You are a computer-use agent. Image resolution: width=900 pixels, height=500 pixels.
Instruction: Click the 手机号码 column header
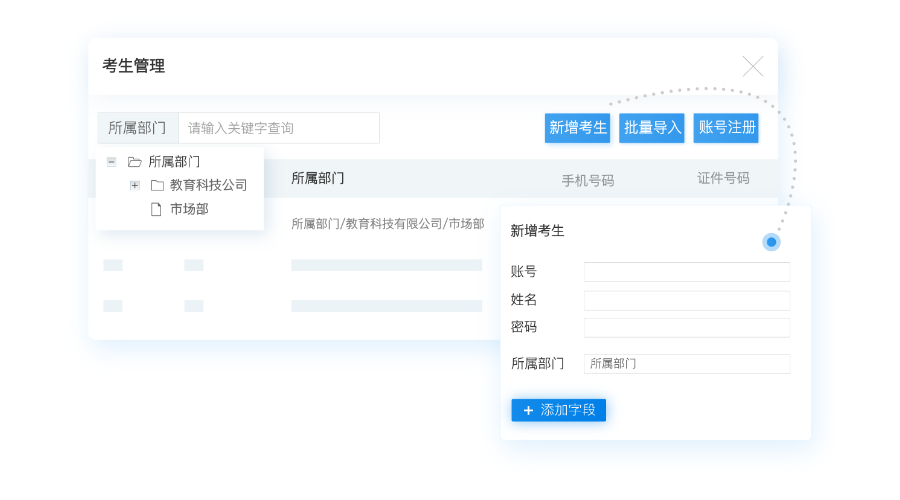(x=587, y=180)
